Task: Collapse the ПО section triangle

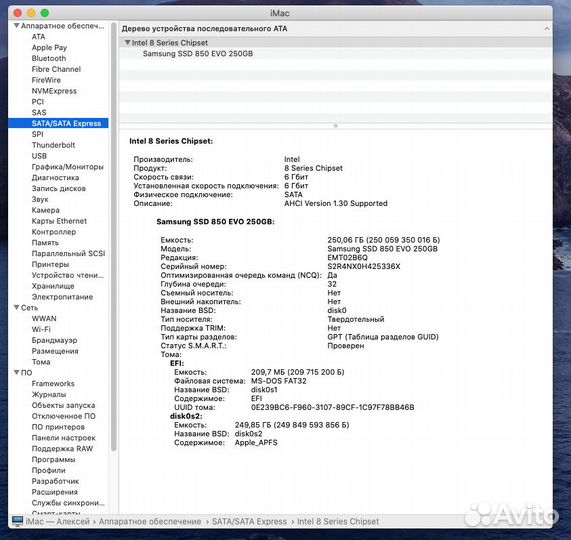Action: [16, 373]
